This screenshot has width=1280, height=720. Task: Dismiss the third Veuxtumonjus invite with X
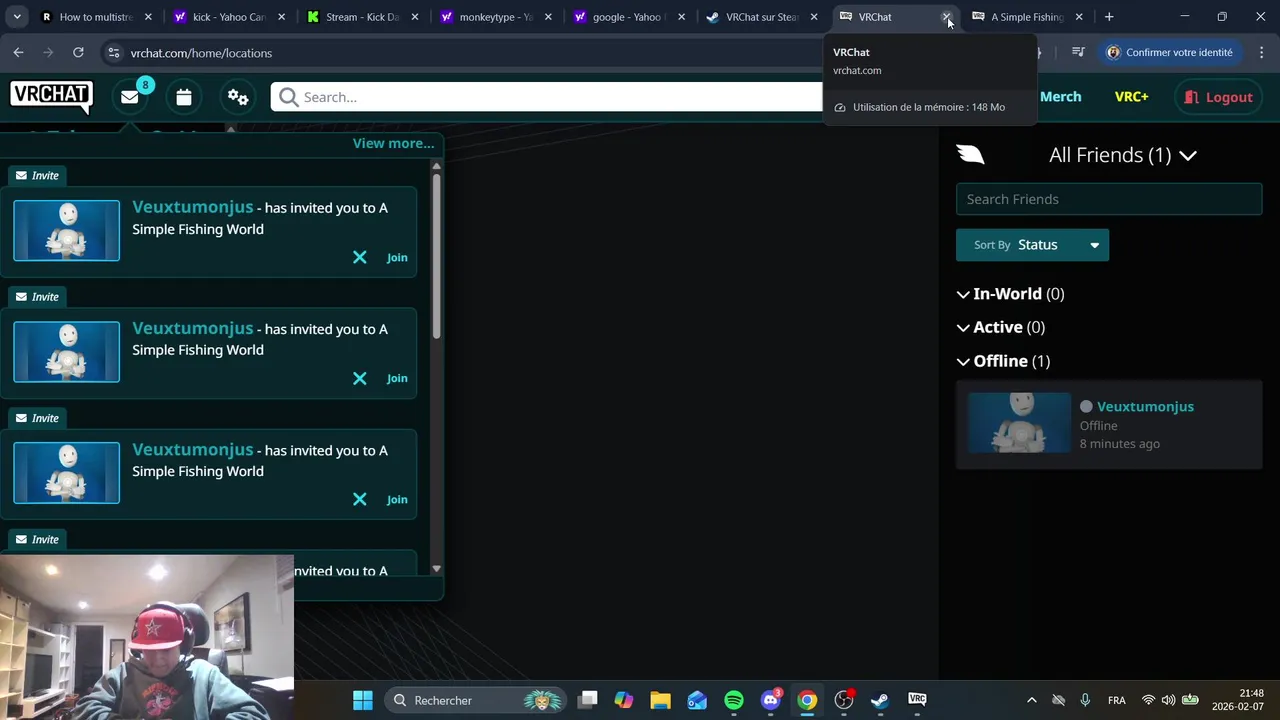(360, 499)
